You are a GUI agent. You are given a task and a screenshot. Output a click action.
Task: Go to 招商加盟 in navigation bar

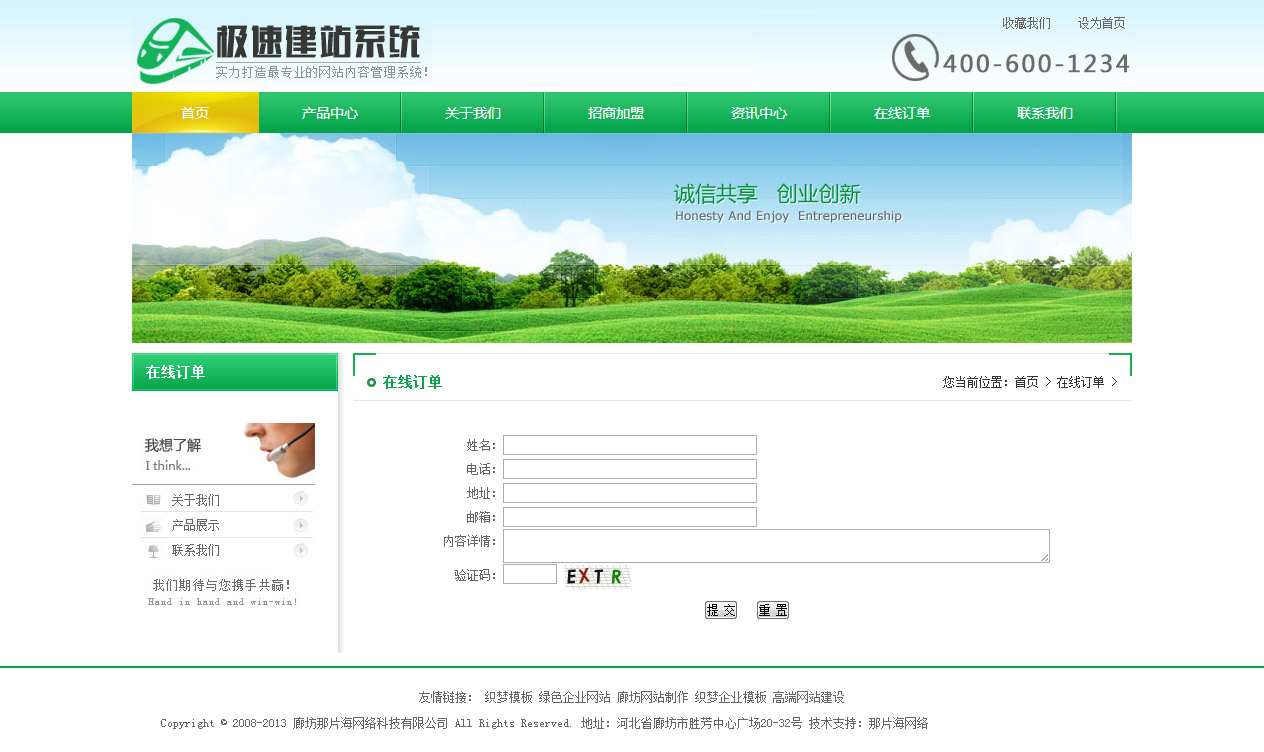coord(616,113)
